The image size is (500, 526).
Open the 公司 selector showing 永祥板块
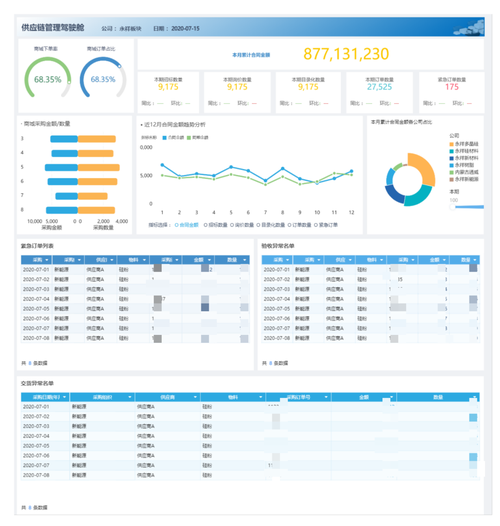coord(130,29)
